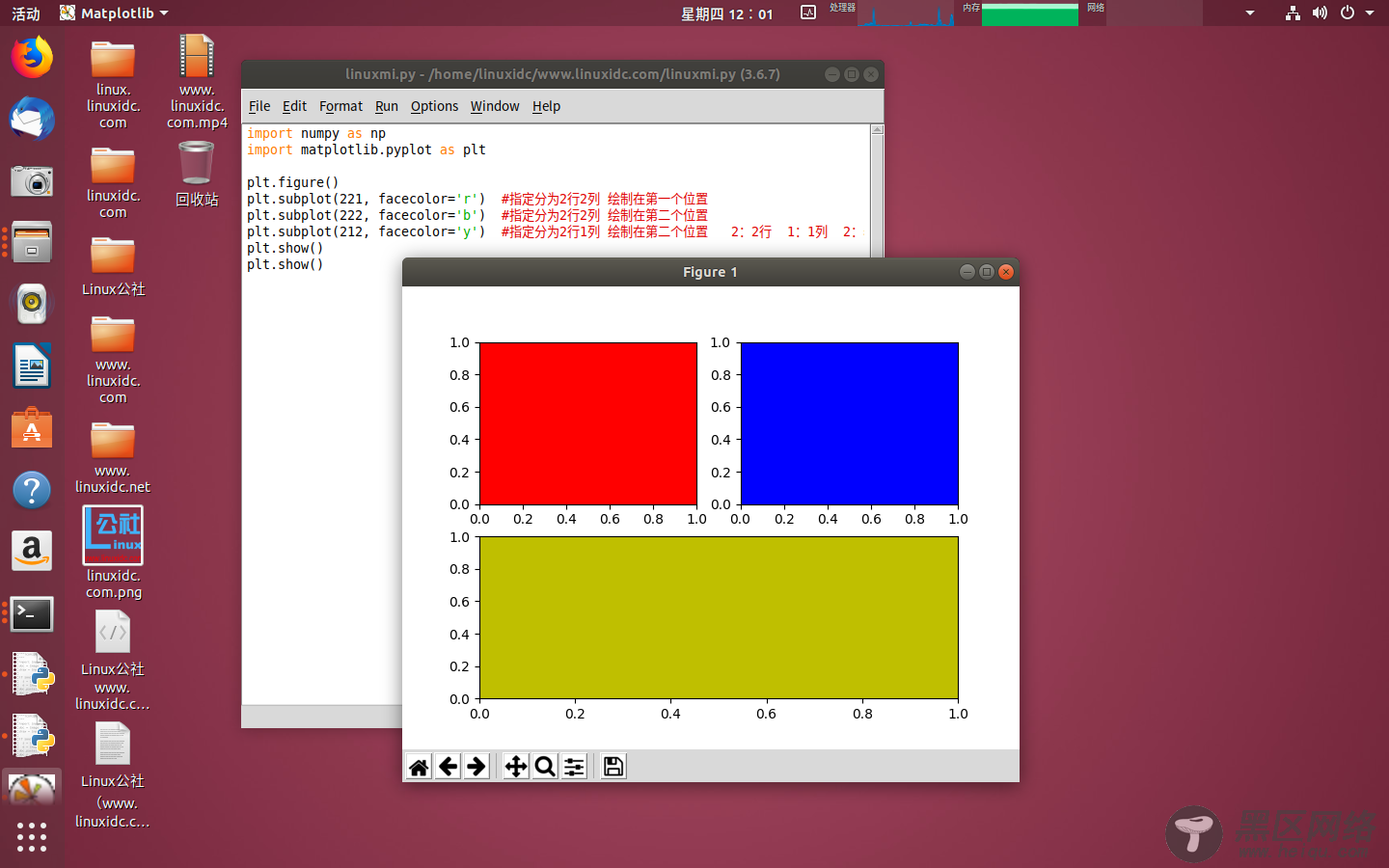Viewport: 1389px width, 868px height.
Task: Open the network status icon
Action: coord(1293,14)
